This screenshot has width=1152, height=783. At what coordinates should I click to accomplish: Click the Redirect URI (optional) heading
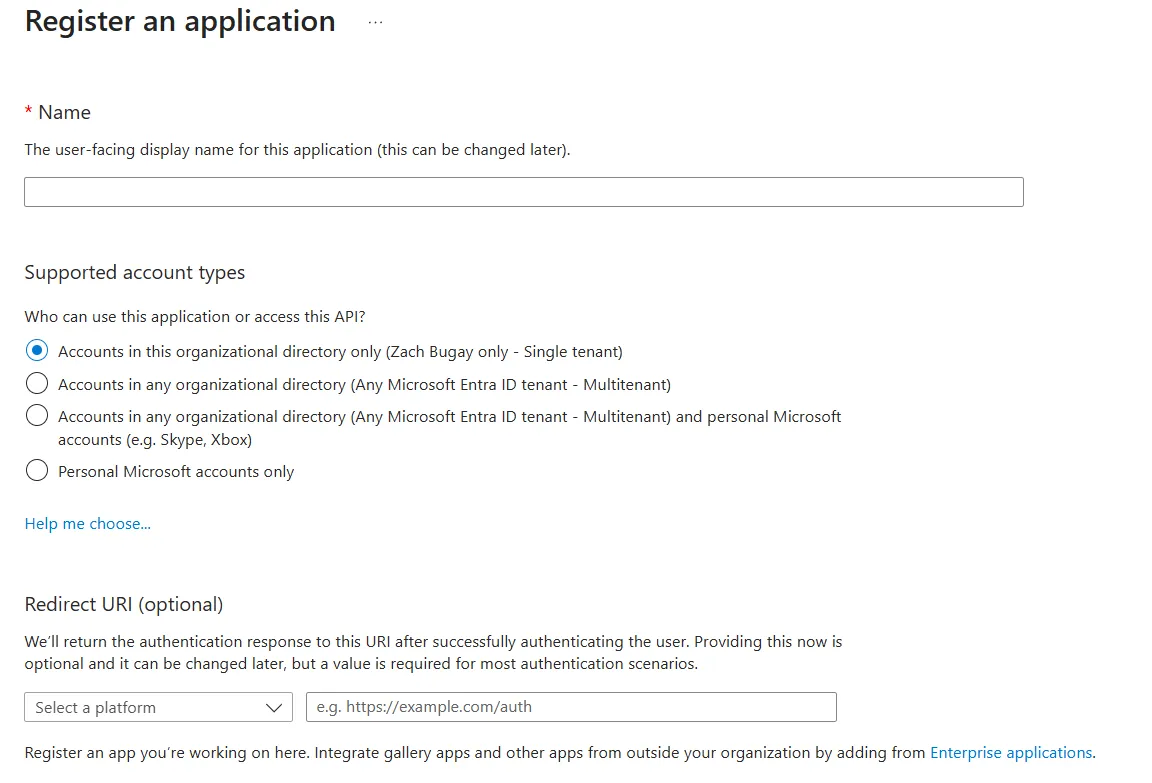pos(124,604)
